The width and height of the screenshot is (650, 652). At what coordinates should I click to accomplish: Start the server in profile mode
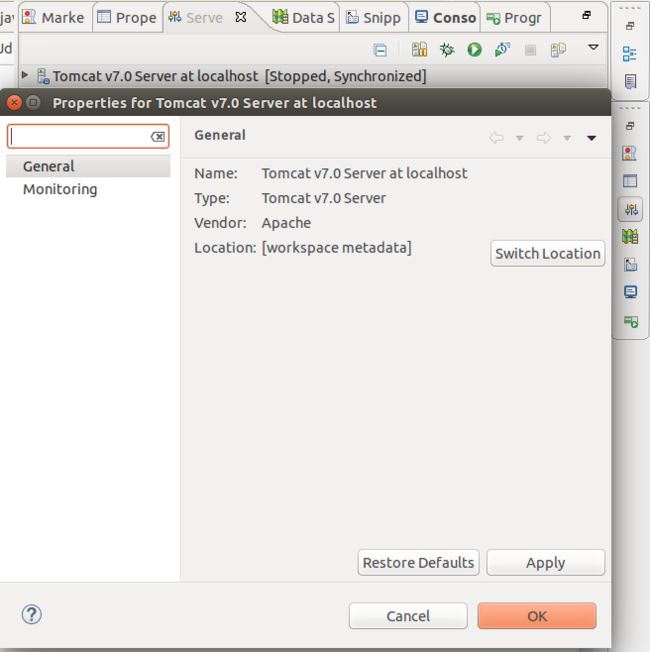(502, 49)
